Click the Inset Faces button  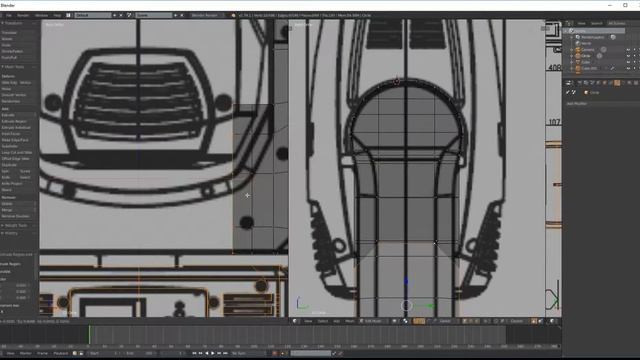(18, 133)
